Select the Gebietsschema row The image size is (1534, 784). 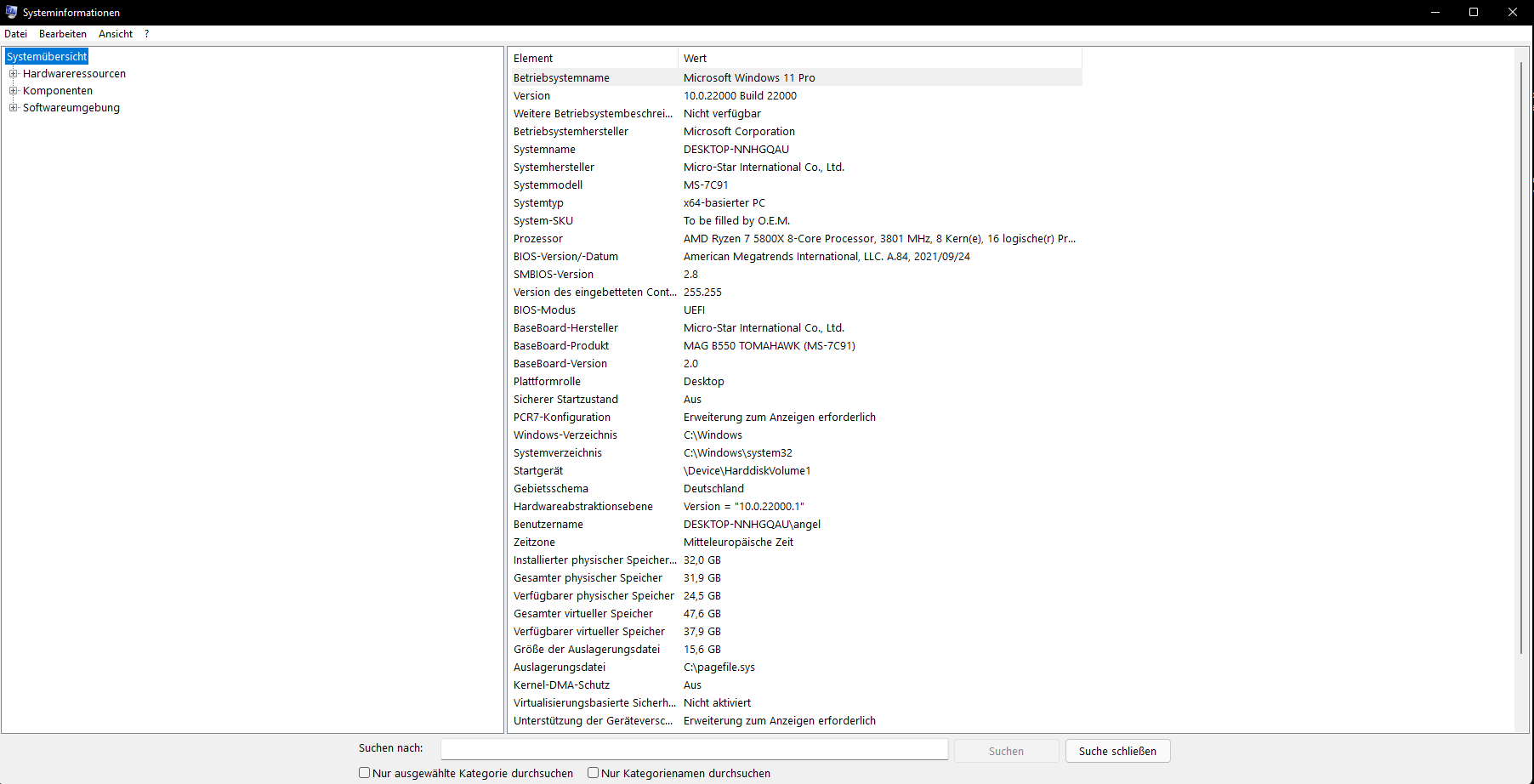click(x=795, y=488)
